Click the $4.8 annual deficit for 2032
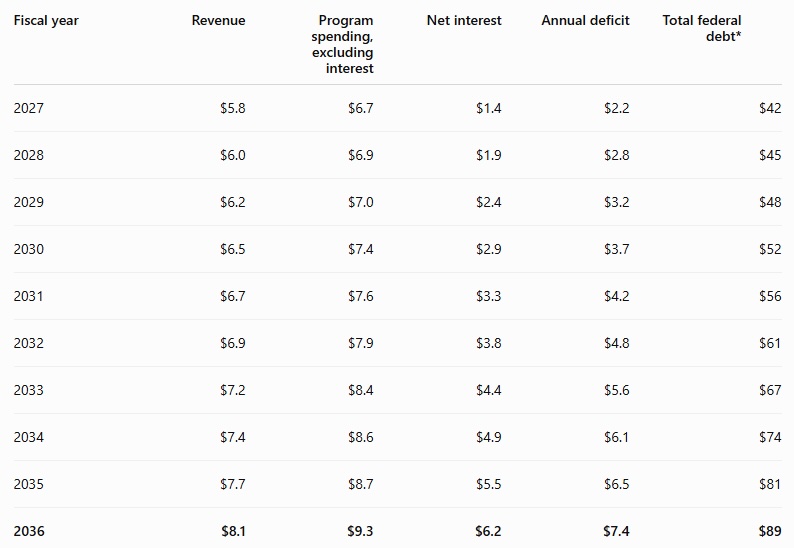 tap(616, 343)
